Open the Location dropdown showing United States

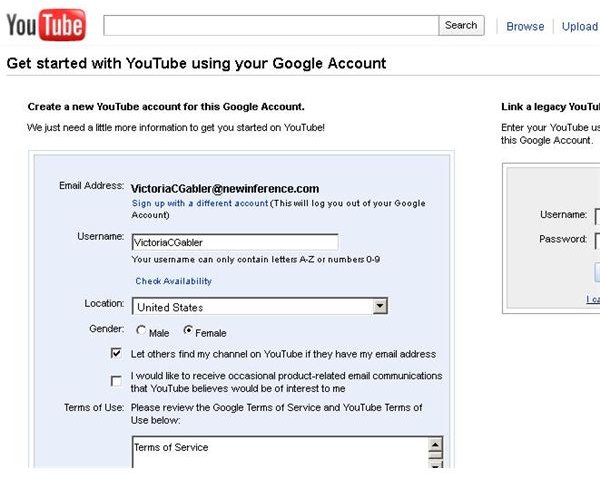(x=260, y=307)
